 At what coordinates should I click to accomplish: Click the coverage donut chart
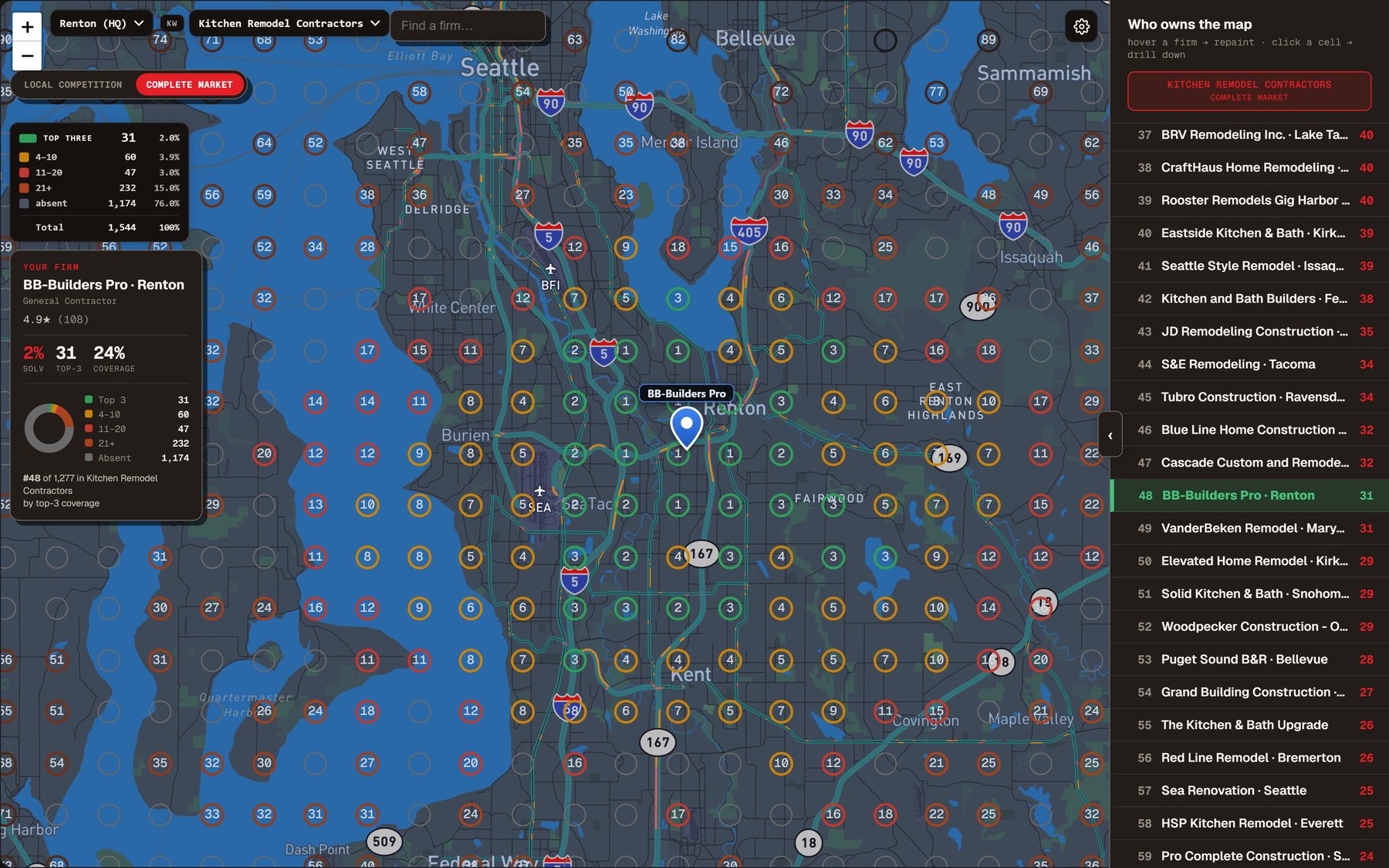pyautogui.click(x=49, y=428)
